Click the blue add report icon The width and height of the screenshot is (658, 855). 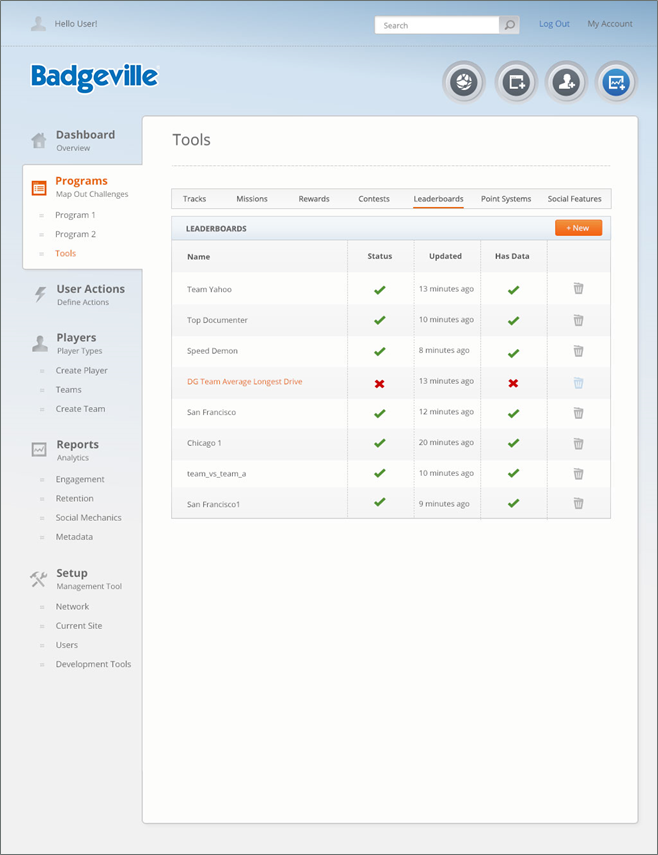[x=617, y=83]
